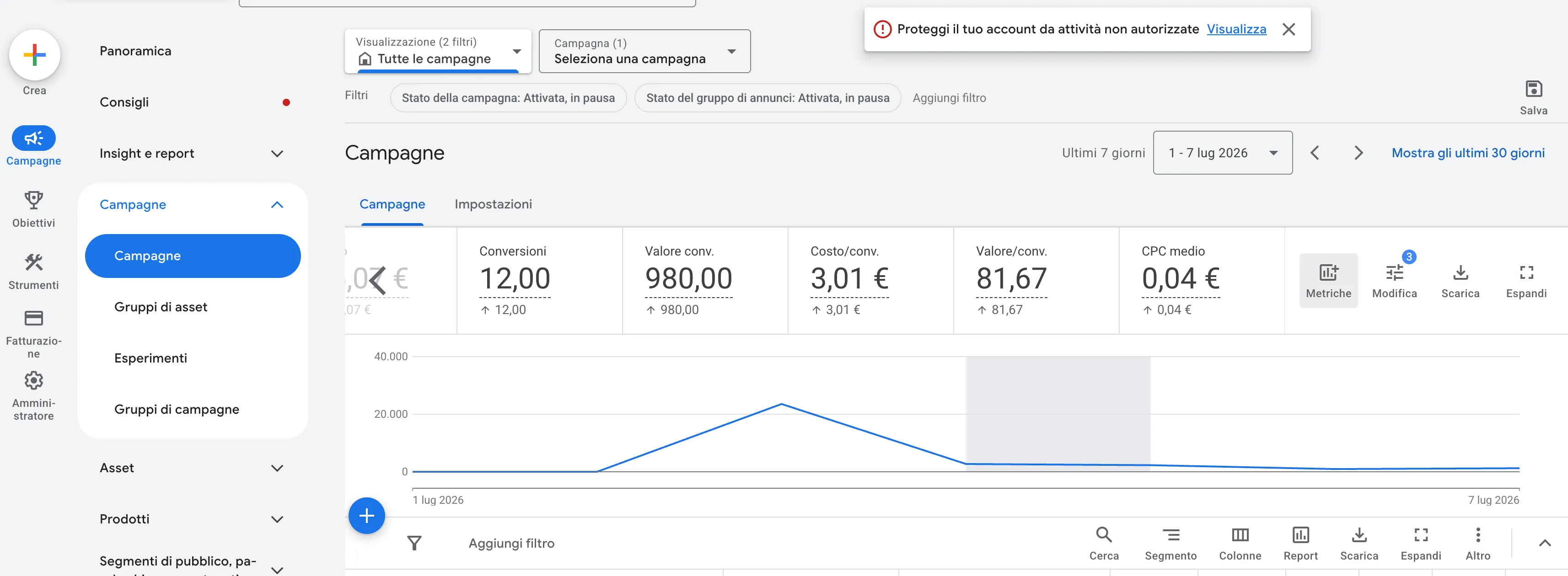Collapse the chart with the up chevron
This screenshot has width=1568, height=576.
point(1545,543)
